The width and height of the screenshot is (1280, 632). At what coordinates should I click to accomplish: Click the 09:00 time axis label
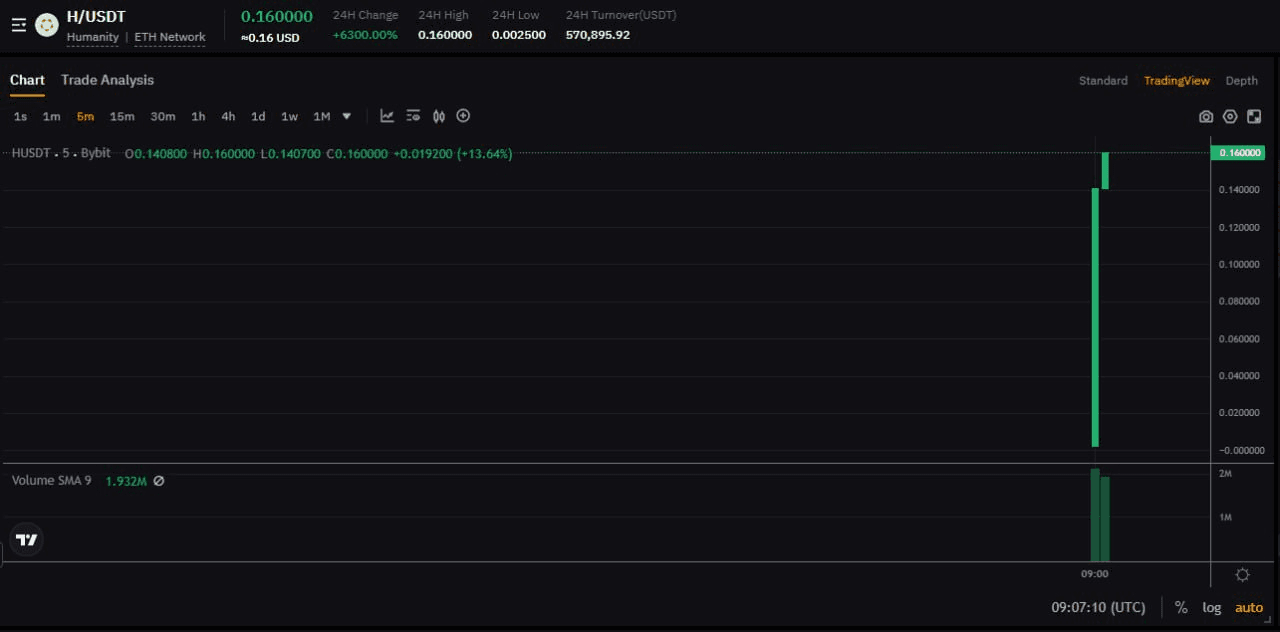[1095, 574]
